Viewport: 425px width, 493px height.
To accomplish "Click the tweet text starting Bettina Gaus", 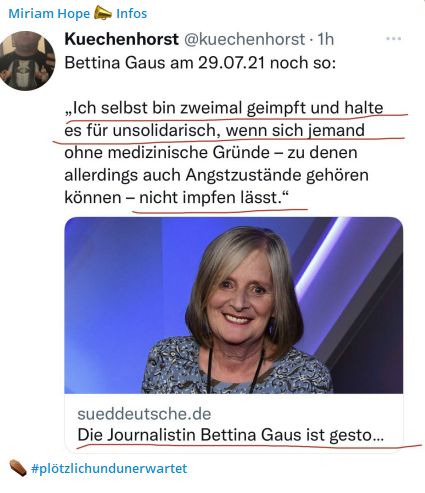I will pos(200,62).
